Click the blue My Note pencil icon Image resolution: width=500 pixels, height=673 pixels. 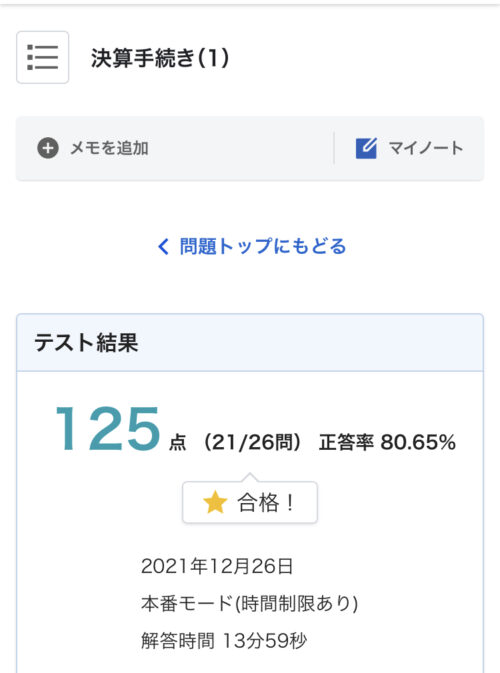coord(366,149)
